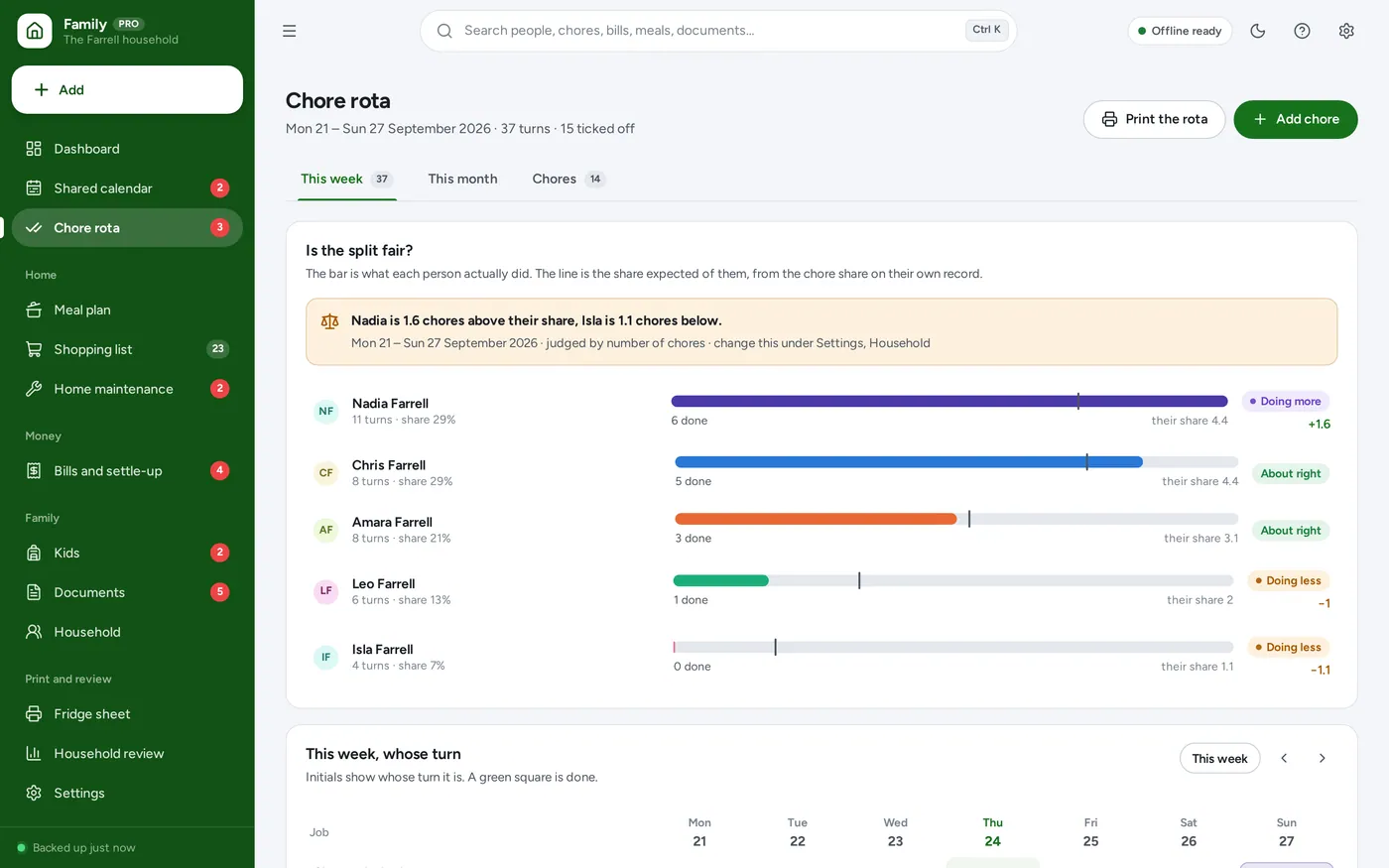Click the Backed up just now status

pyautogui.click(x=76, y=848)
